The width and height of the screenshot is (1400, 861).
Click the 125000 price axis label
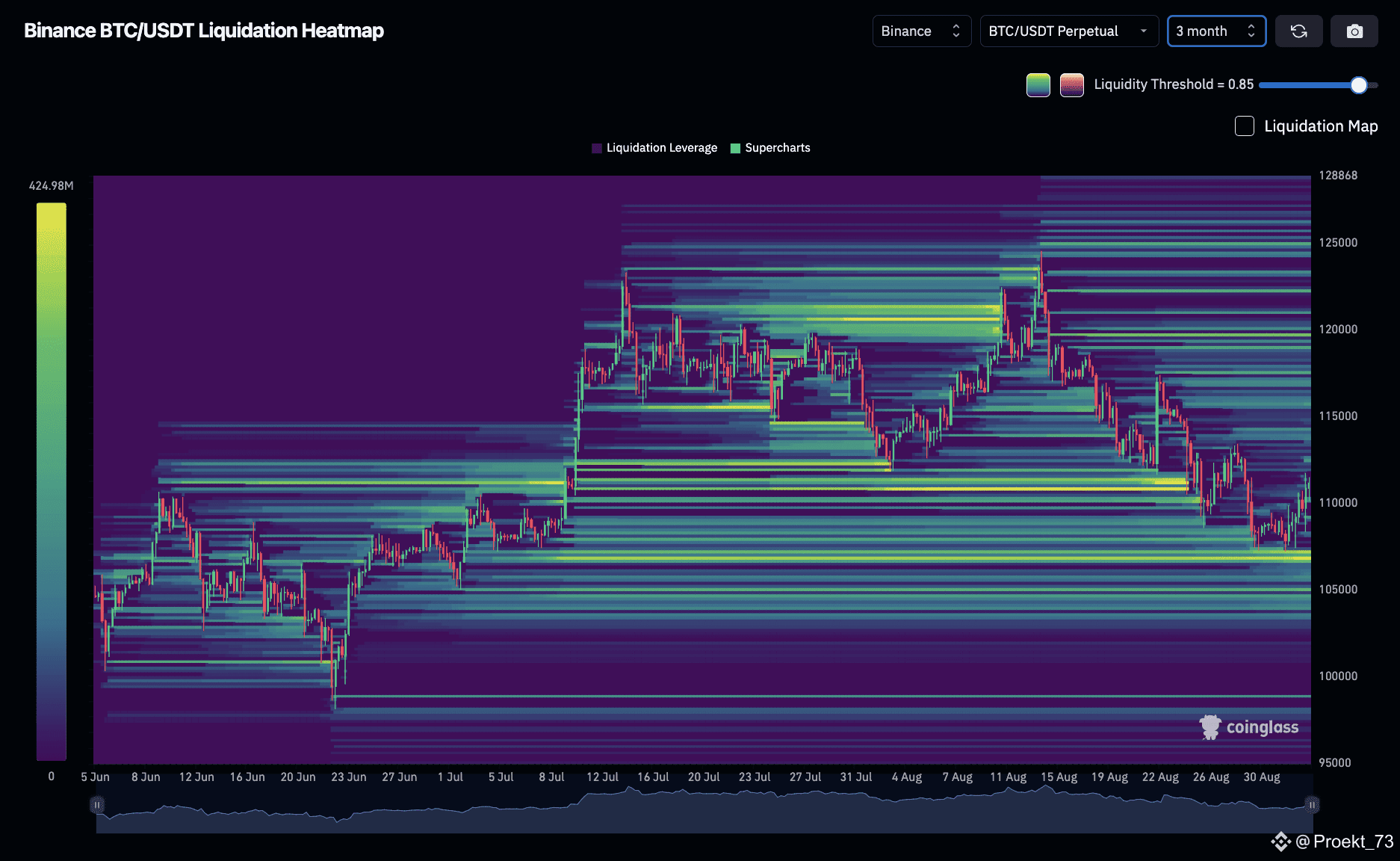pos(1338,243)
